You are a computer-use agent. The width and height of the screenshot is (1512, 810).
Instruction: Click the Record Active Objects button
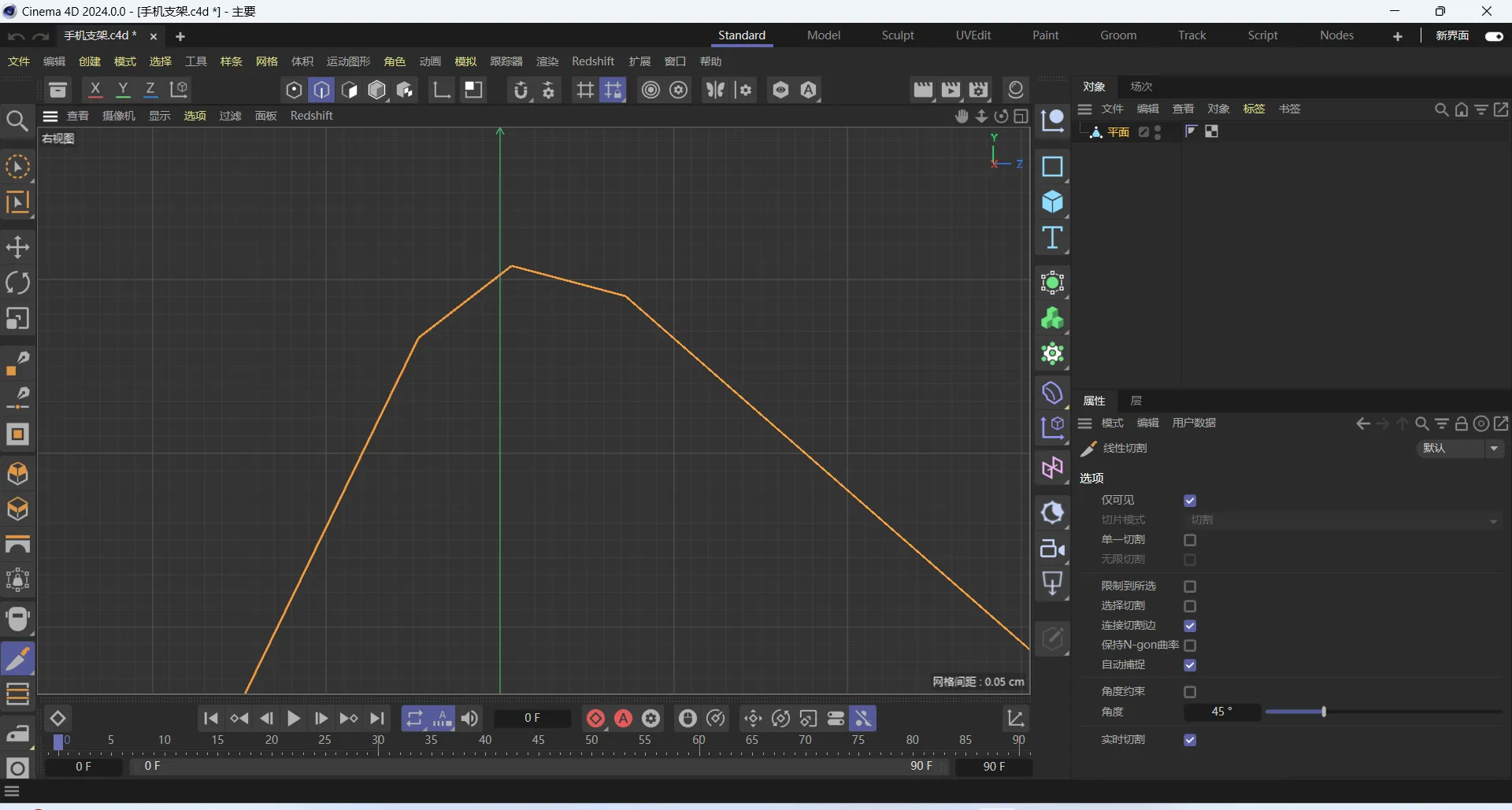(596, 718)
